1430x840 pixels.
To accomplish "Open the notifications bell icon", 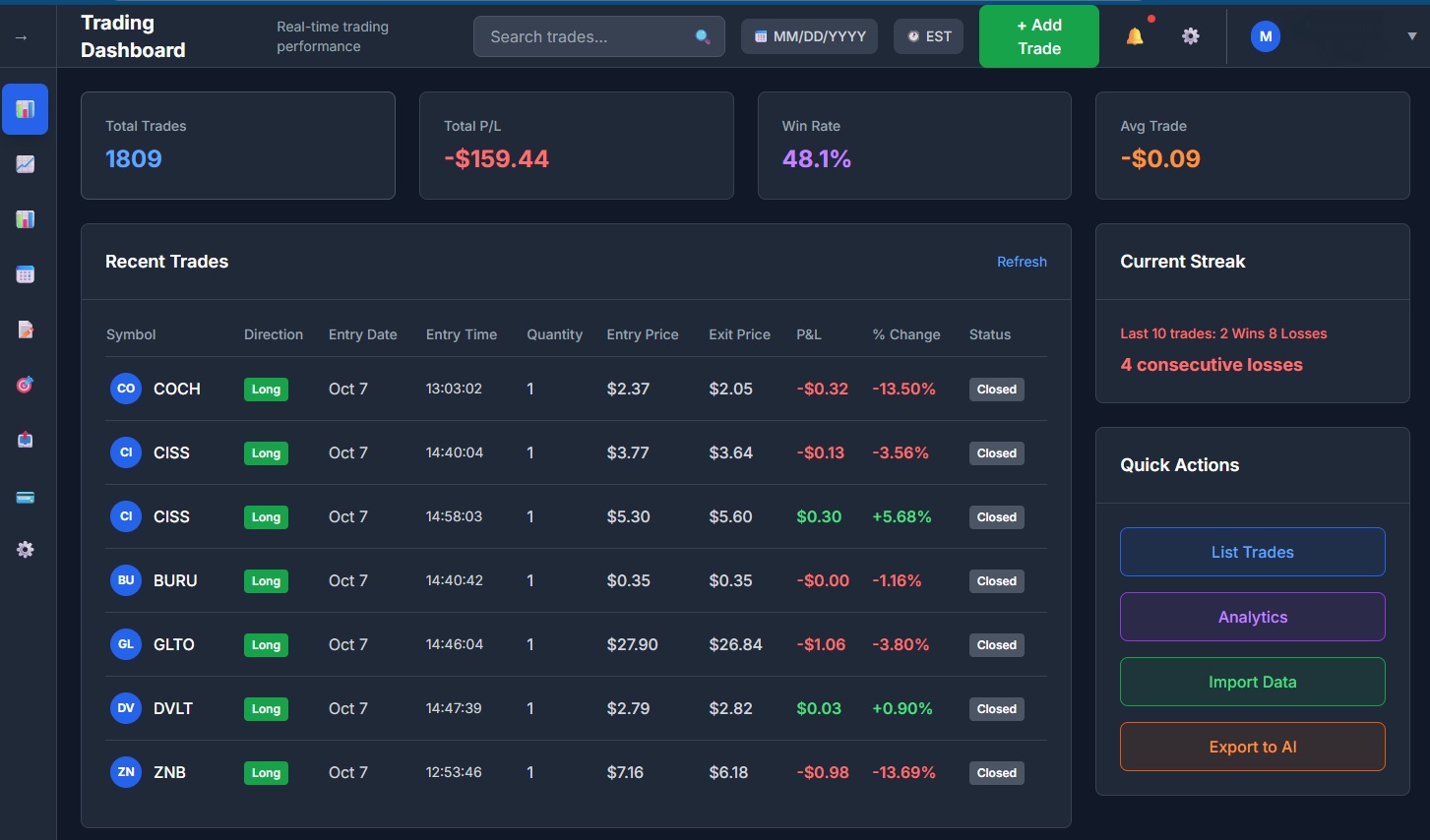I will pos(1134,35).
